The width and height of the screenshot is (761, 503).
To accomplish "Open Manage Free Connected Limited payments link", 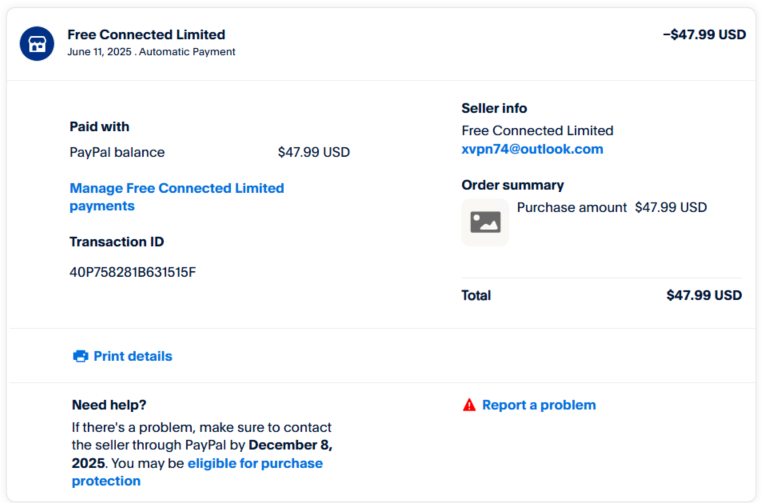I will coord(177,197).
